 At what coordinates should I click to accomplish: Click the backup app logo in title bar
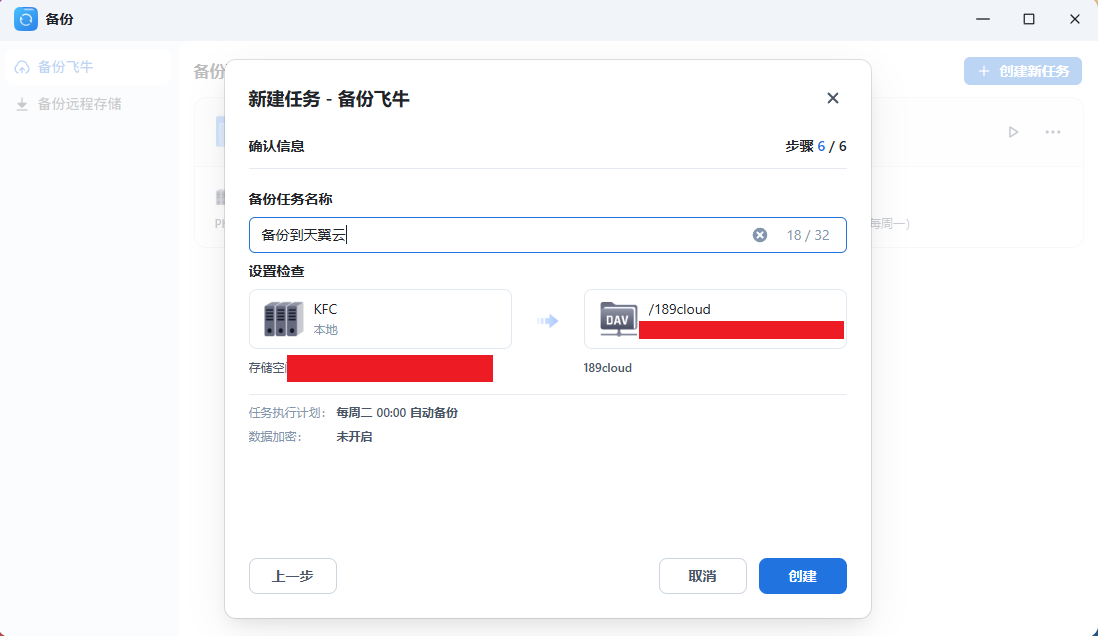pos(26,19)
